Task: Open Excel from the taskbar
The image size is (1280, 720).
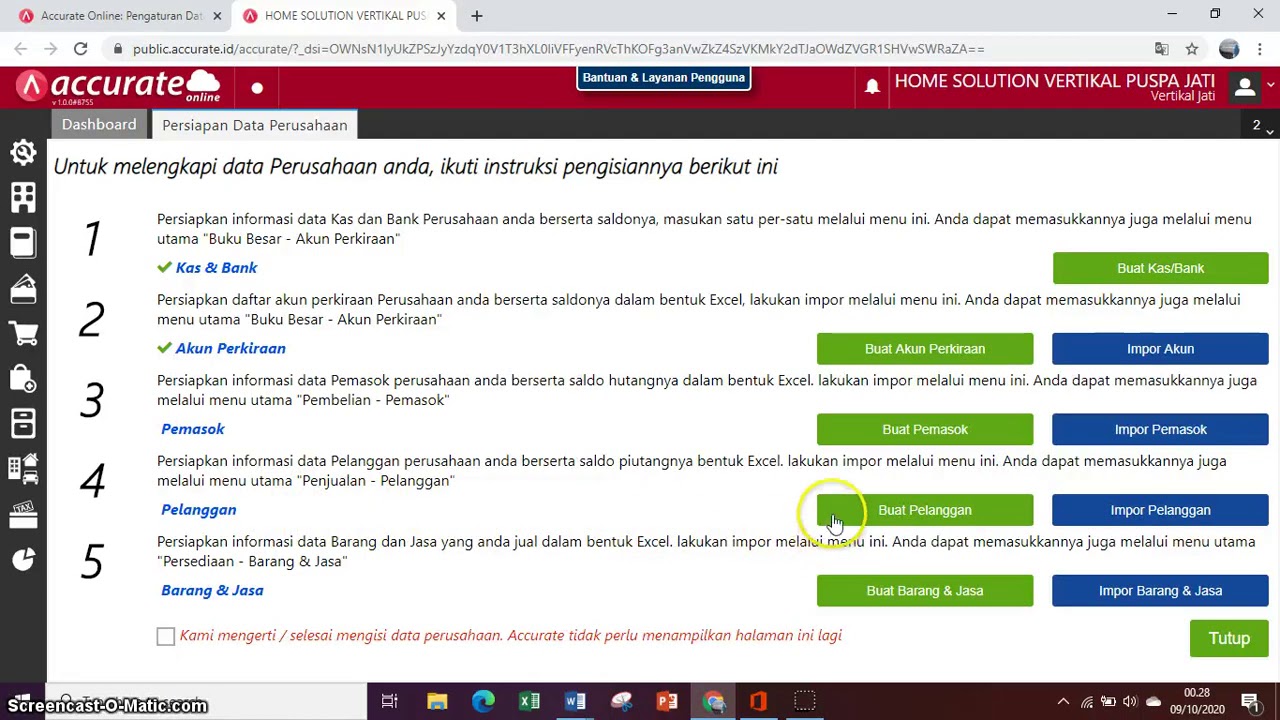Action: [x=529, y=701]
